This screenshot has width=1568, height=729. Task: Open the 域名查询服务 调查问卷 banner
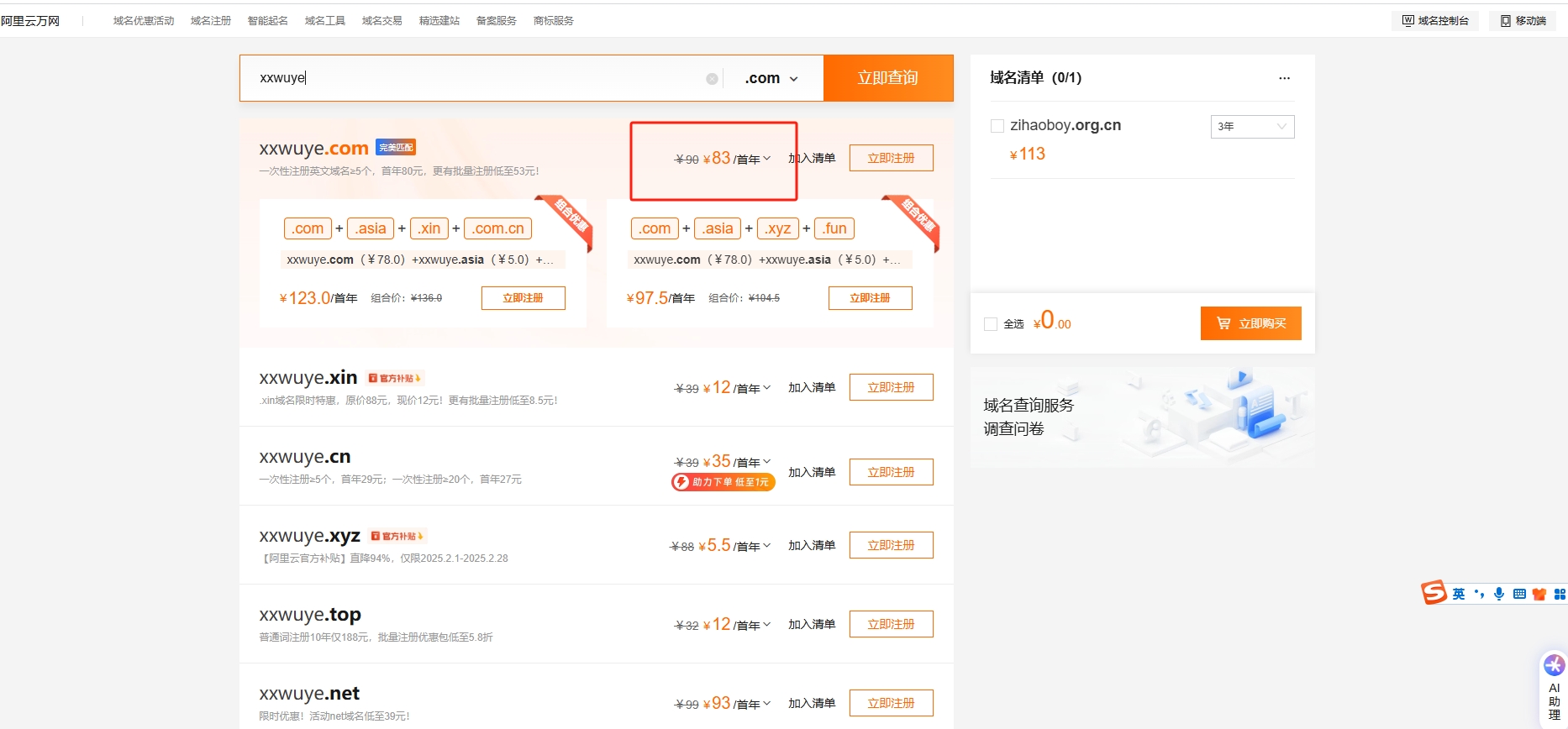click(1142, 417)
